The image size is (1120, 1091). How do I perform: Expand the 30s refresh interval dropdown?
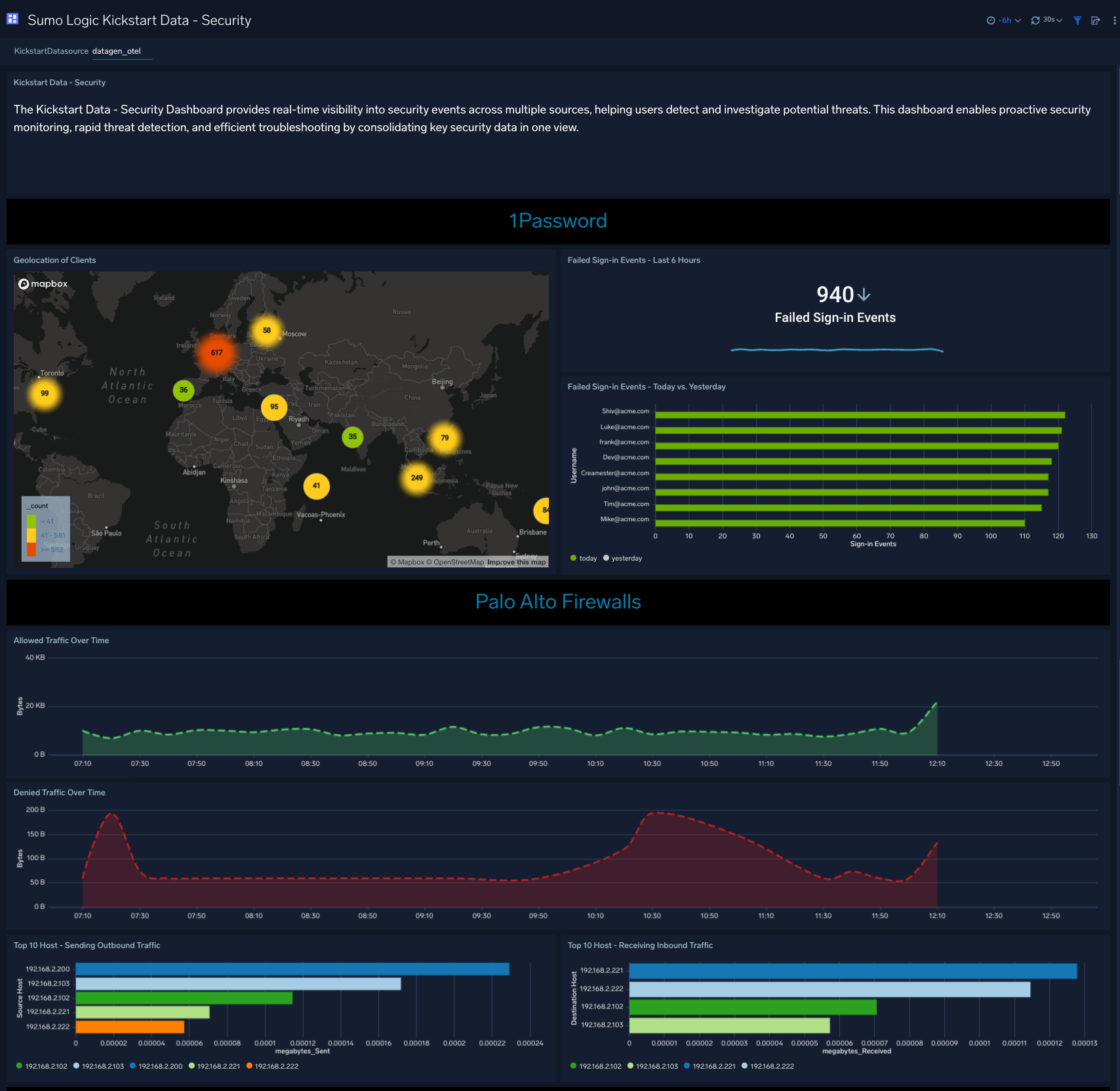point(1052,20)
